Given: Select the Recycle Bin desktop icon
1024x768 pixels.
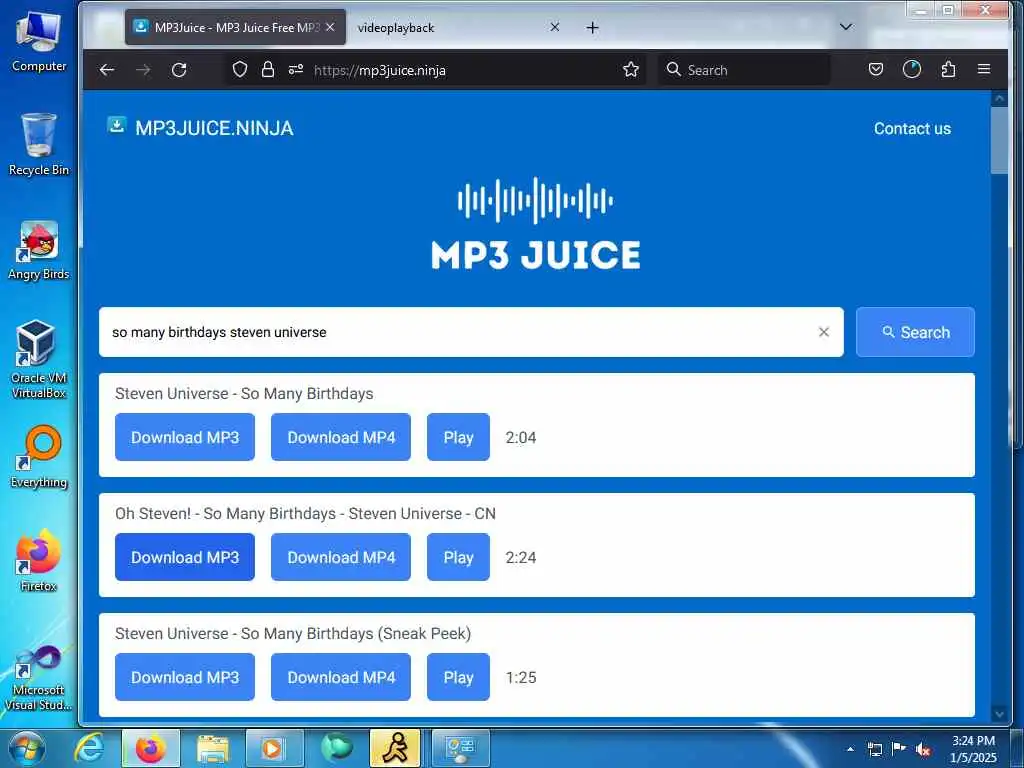Looking at the screenshot, I should click(x=39, y=145).
